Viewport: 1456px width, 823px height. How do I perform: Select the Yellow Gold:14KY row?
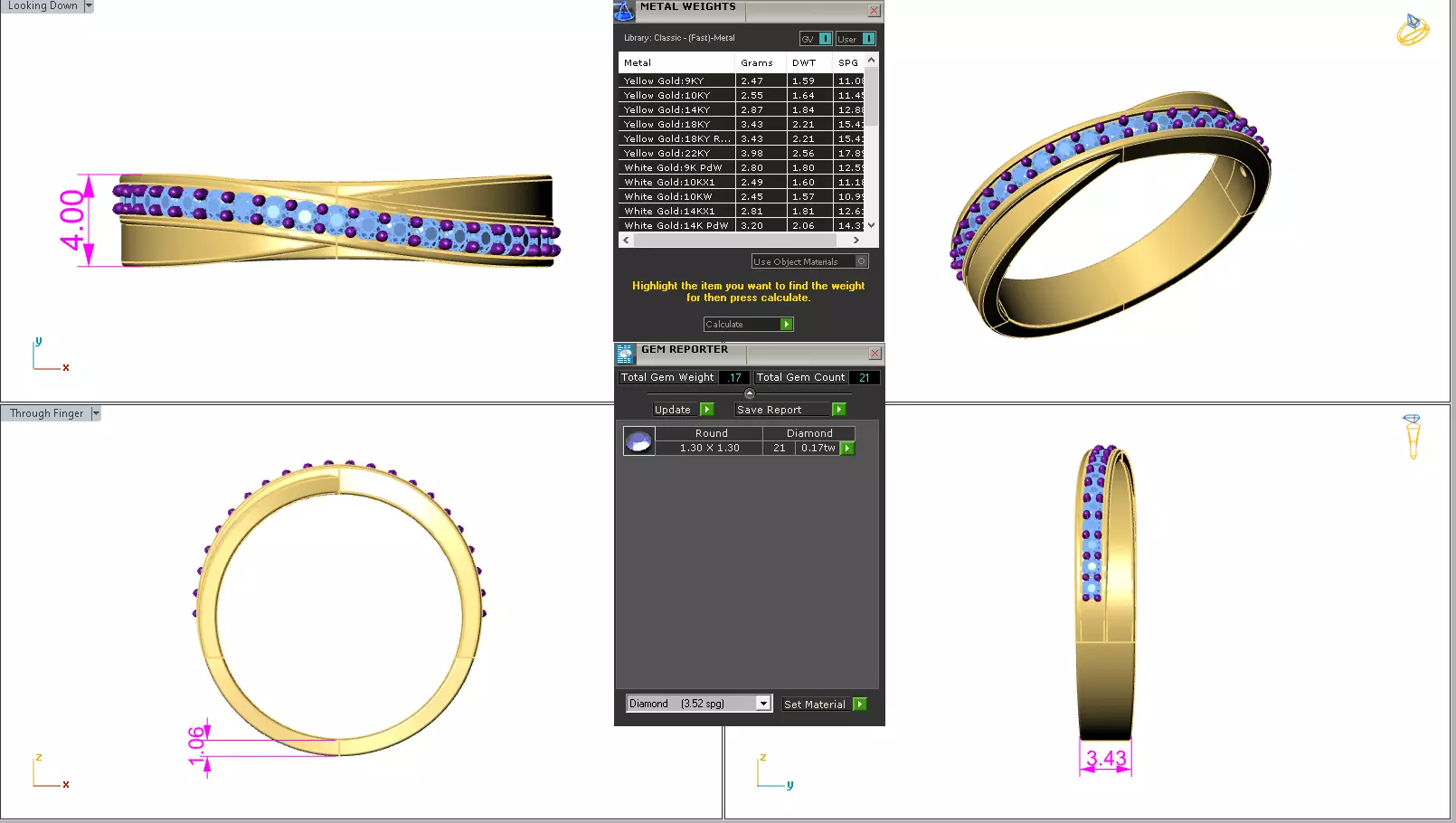coord(742,109)
